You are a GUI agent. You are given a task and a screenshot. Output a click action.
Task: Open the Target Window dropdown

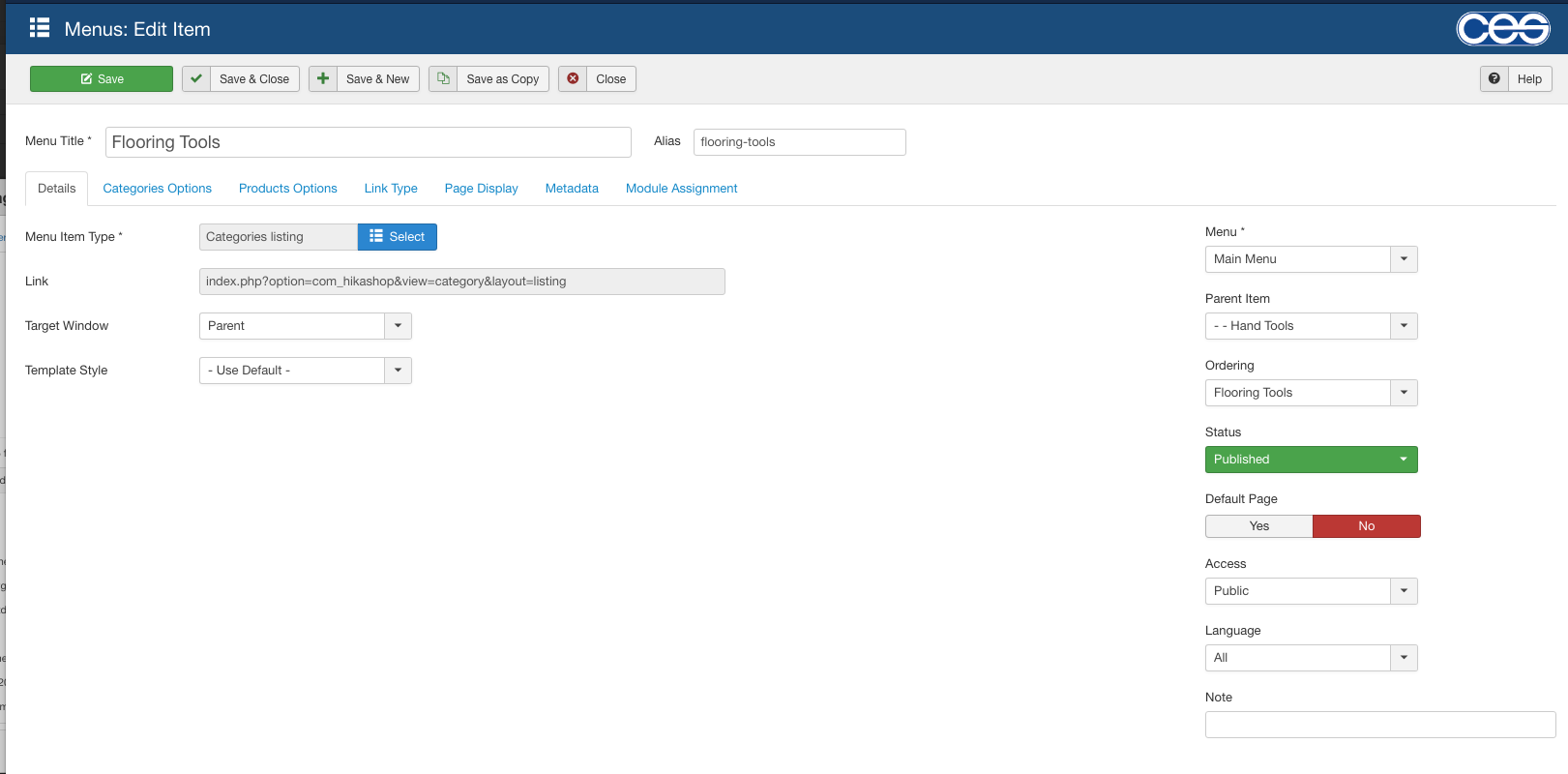[306, 326]
